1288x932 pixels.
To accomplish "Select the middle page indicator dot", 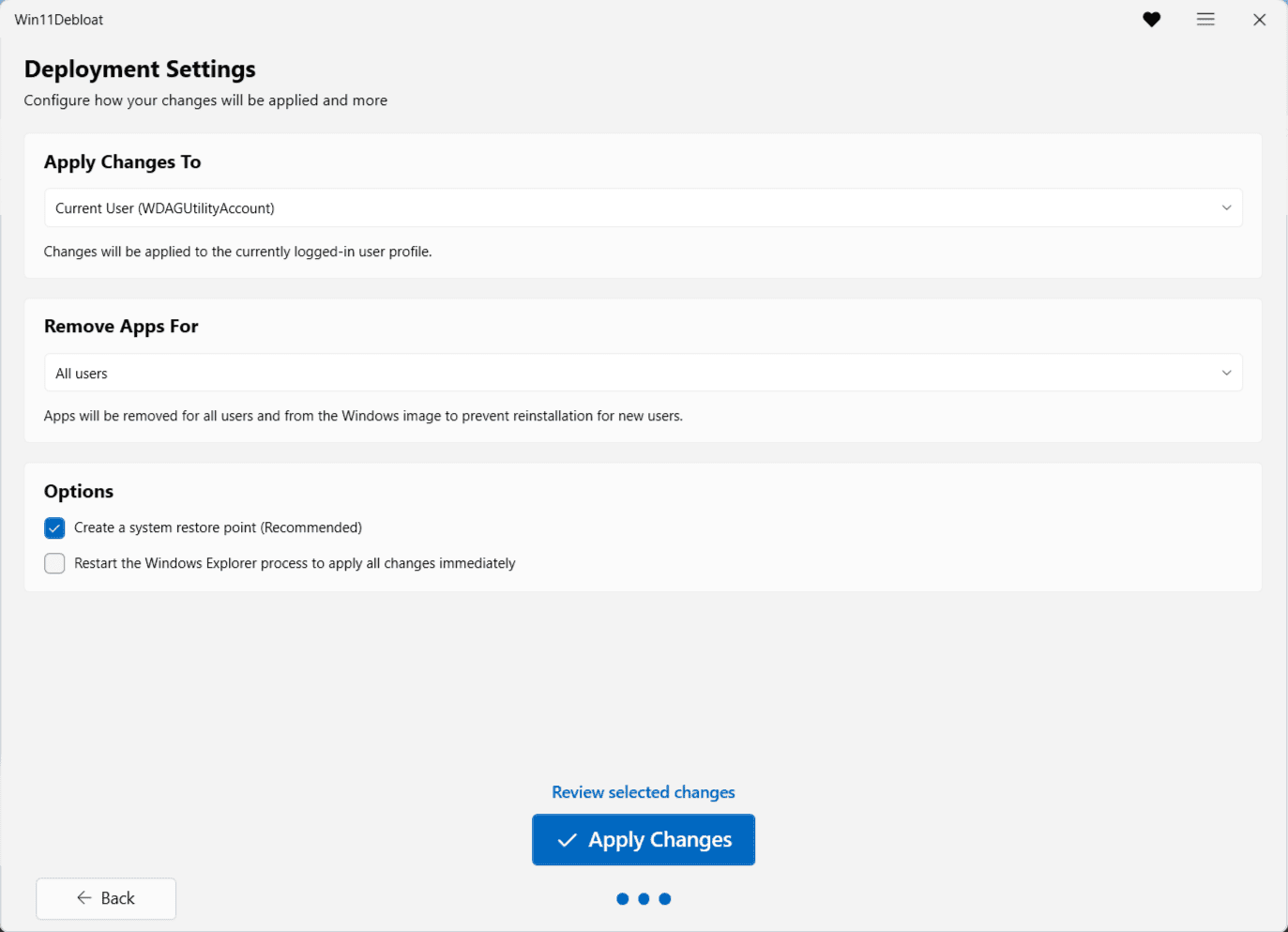I will 644,899.
